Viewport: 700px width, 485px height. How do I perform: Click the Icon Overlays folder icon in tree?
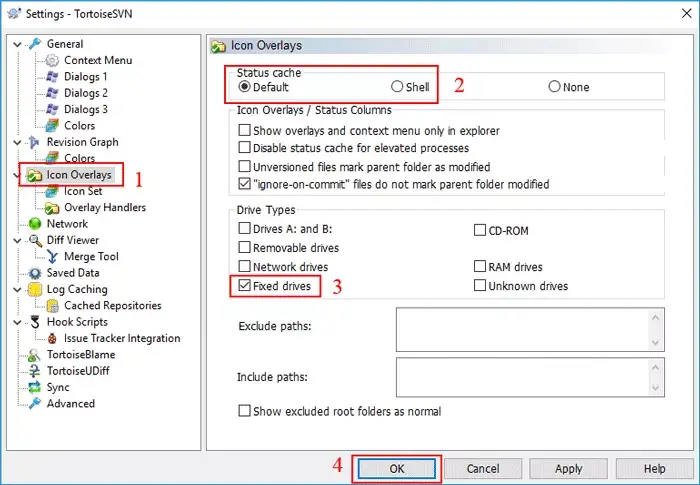(x=34, y=175)
